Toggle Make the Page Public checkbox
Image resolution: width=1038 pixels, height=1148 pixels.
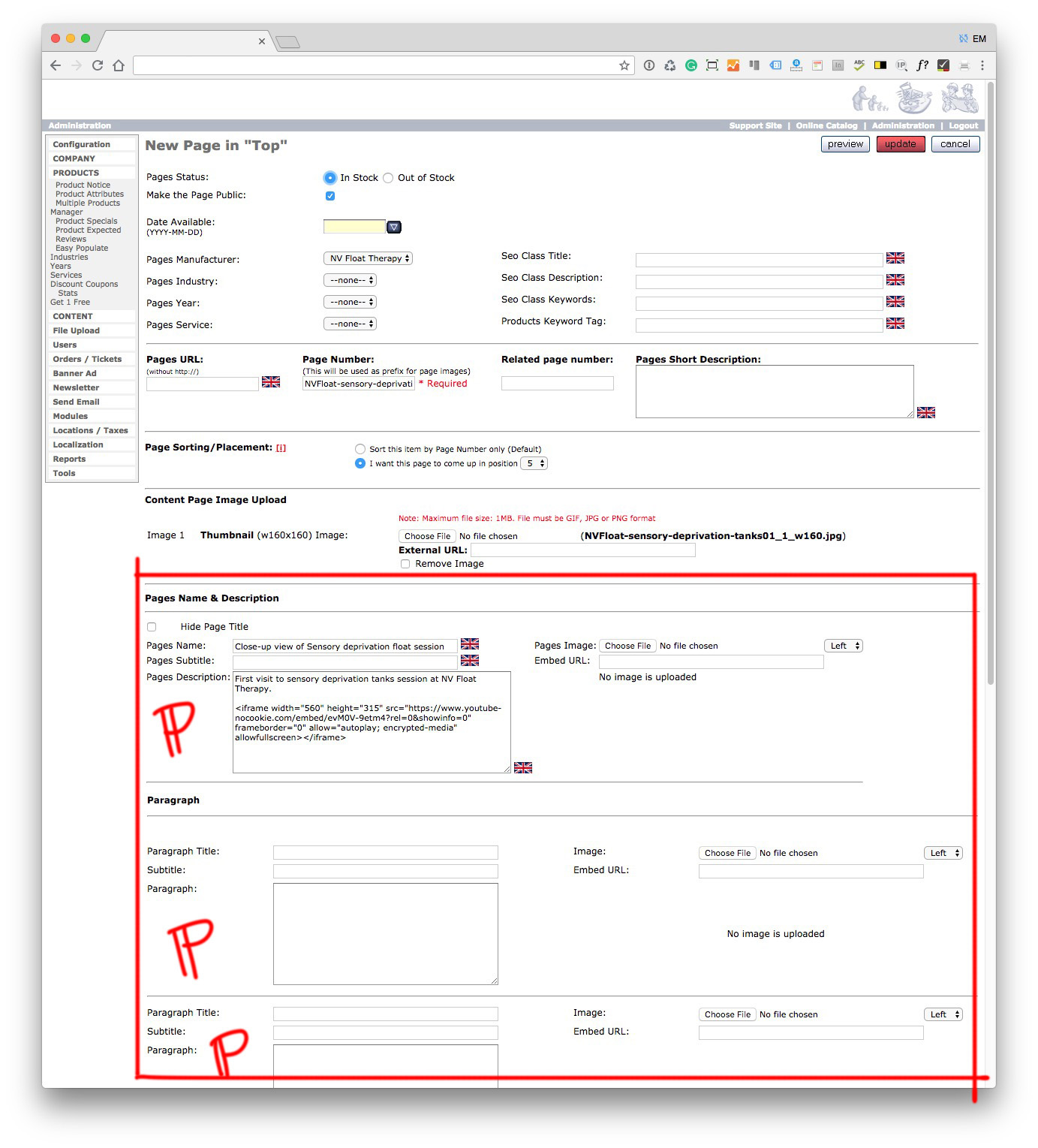click(330, 196)
